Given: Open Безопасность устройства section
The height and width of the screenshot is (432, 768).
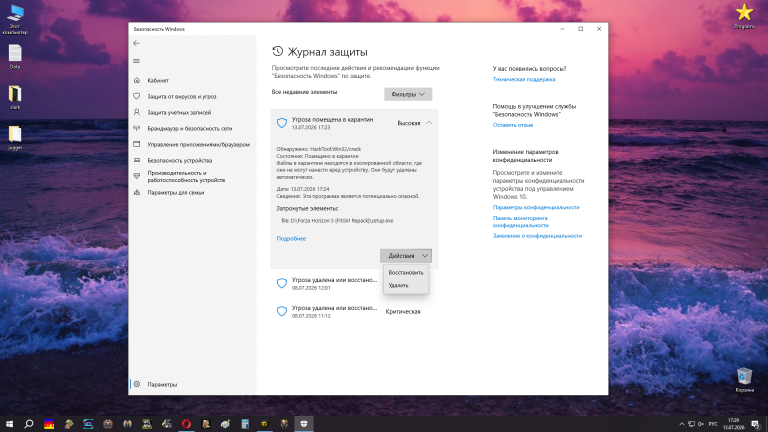Looking at the screenshot, I should [x=180, y=161].
